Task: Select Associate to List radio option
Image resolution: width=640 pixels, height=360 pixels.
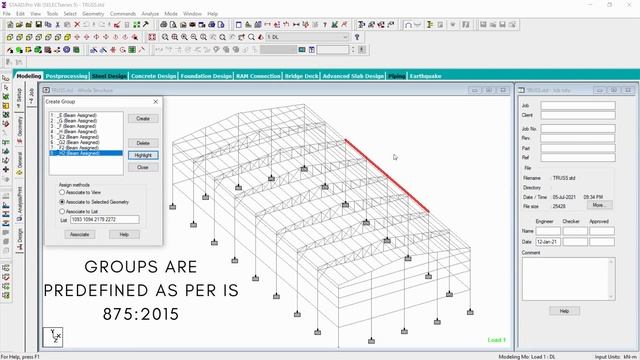Action: click(62, 211)
